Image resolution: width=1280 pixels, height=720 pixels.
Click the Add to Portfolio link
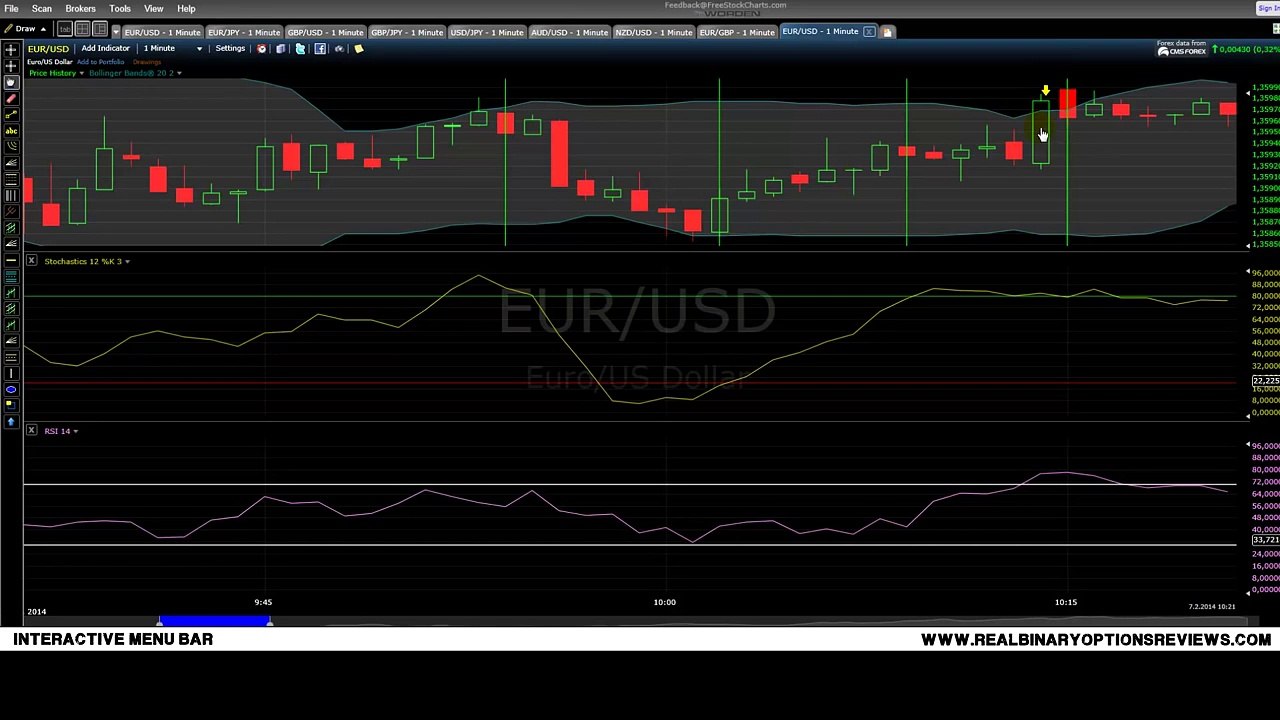100,62
